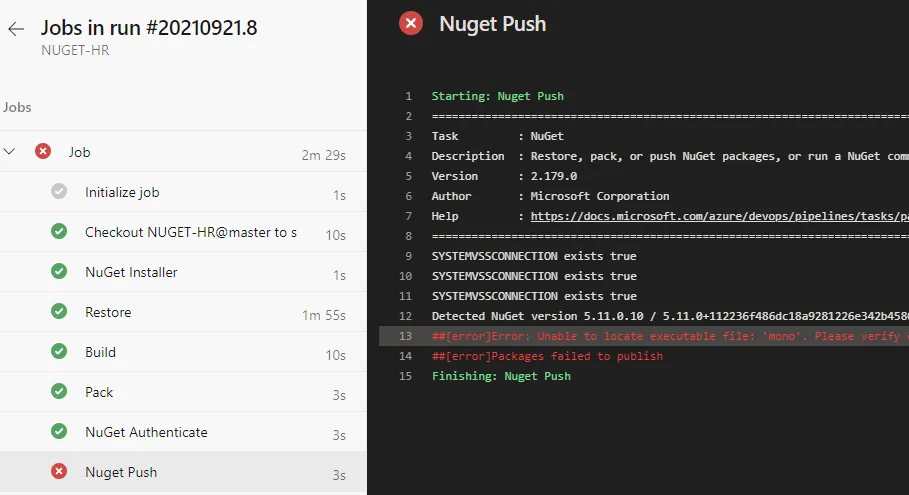Click log line 'Task : NuGet'
Image resolution: width=909 pixels, height=495 pixels.
(497, 136)
